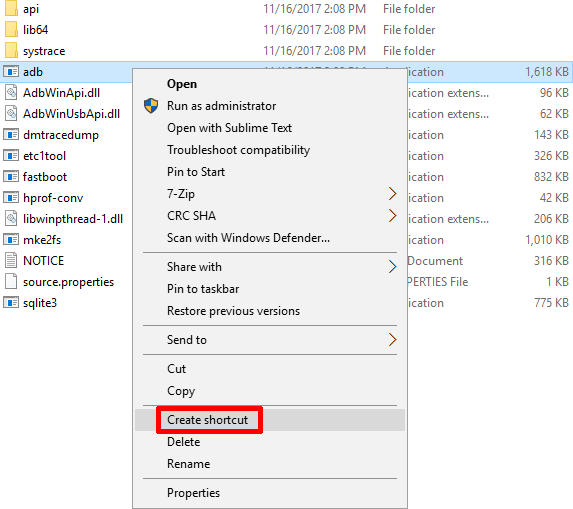
Task: Click the lib64 folder icon
Action: pos(11,30)
